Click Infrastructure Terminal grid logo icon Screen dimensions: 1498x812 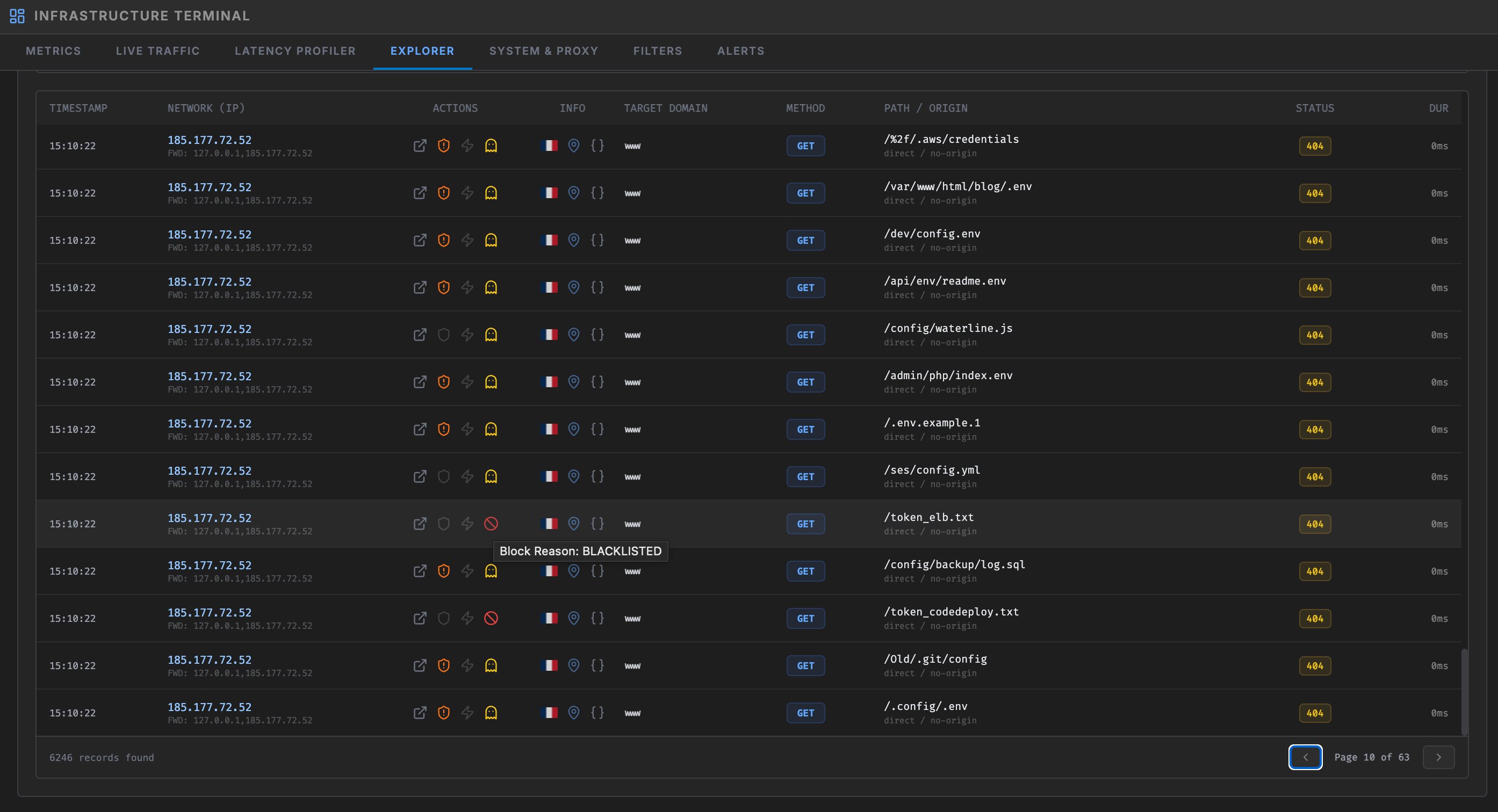(x=17, y=16)
